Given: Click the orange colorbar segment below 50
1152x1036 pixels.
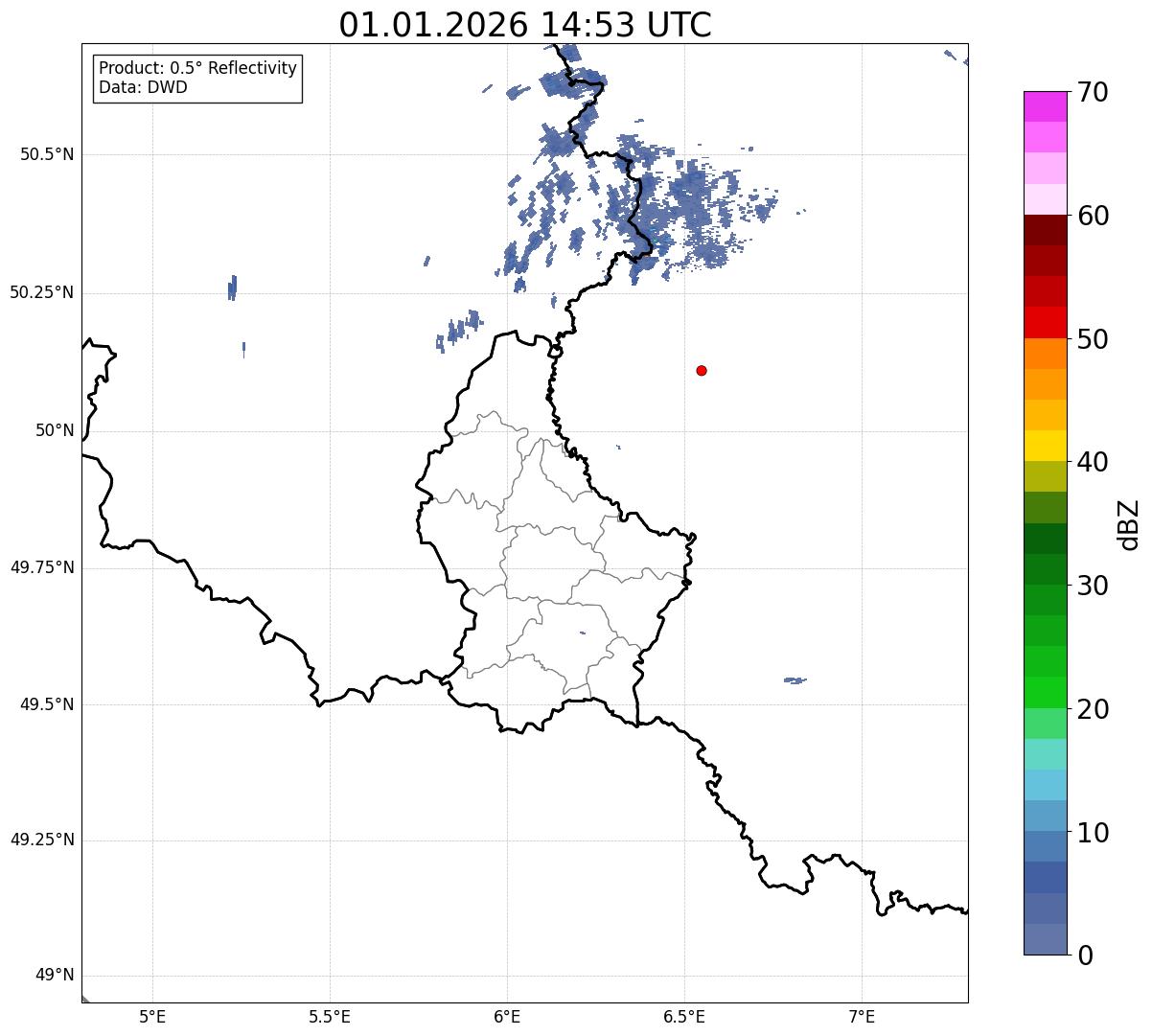Looking at the screenshot, I should click(1046, 354).
